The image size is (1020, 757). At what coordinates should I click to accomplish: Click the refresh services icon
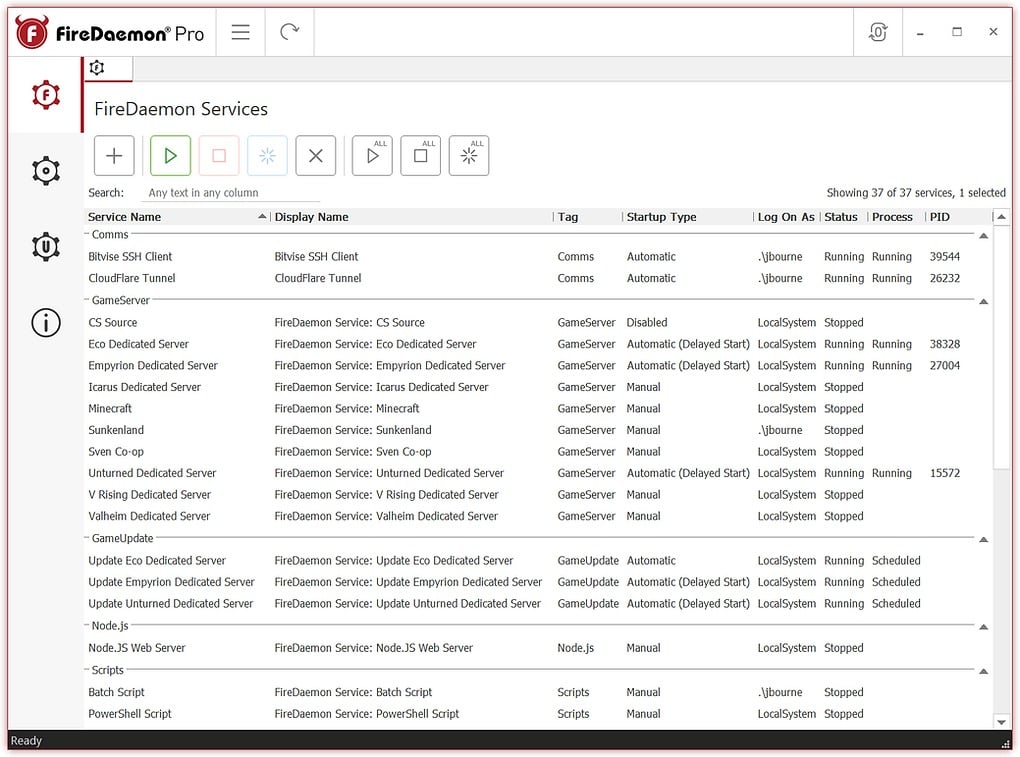289,31
